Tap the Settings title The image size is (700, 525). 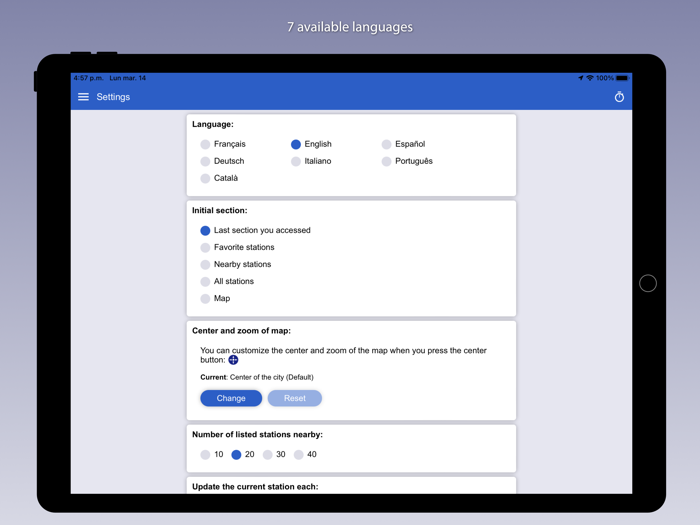click(113, 97)
